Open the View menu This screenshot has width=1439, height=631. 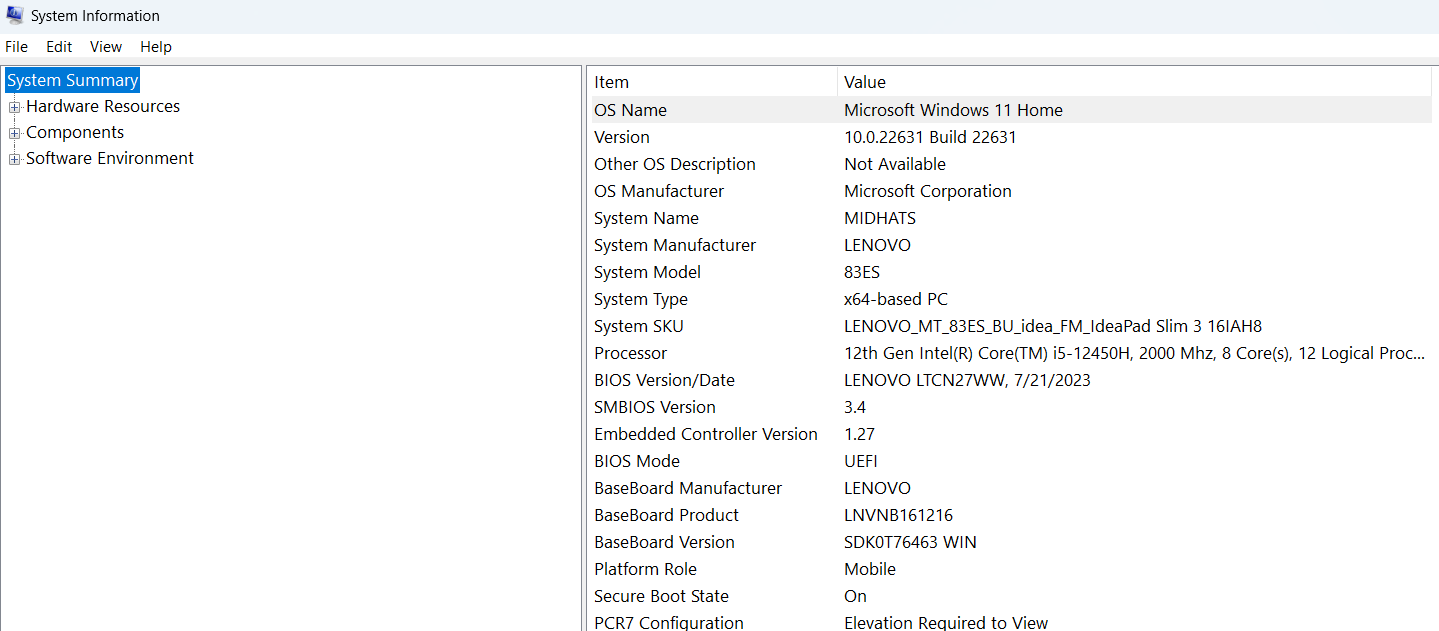106,47
